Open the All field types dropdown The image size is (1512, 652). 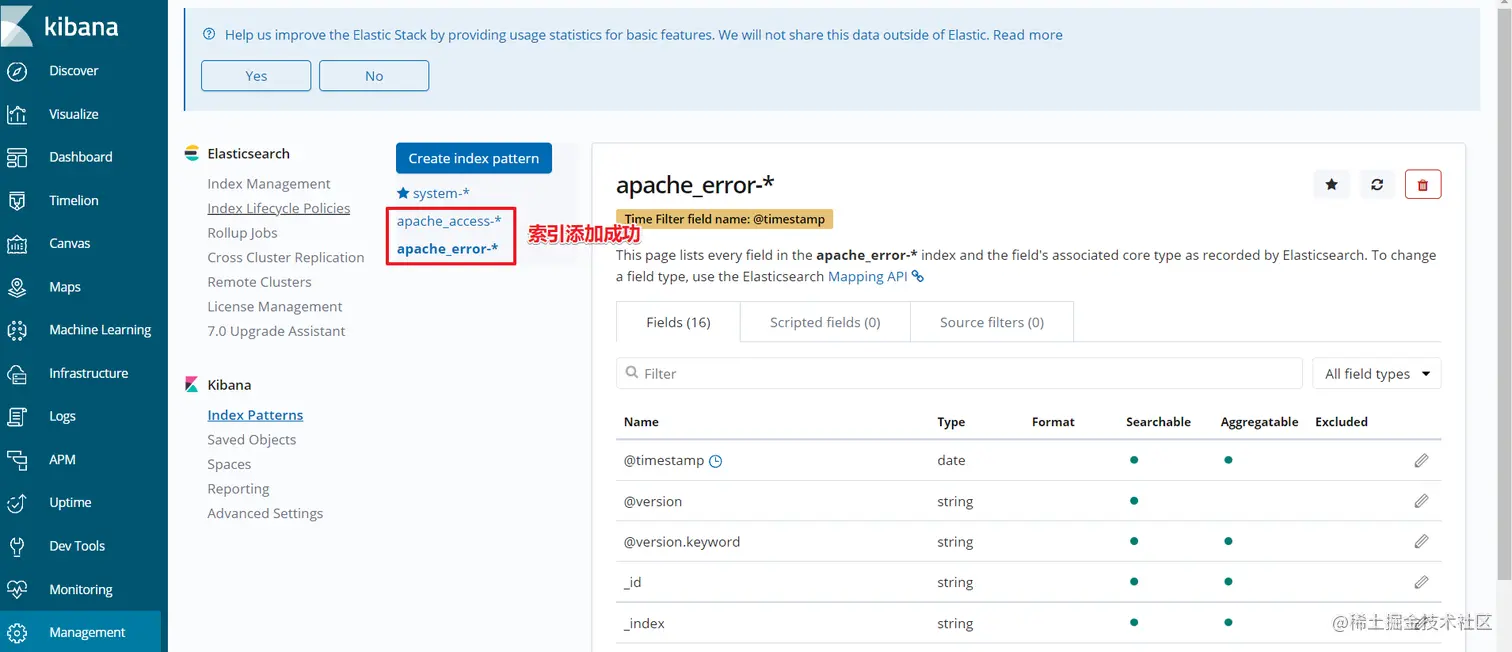[1376, 373]
